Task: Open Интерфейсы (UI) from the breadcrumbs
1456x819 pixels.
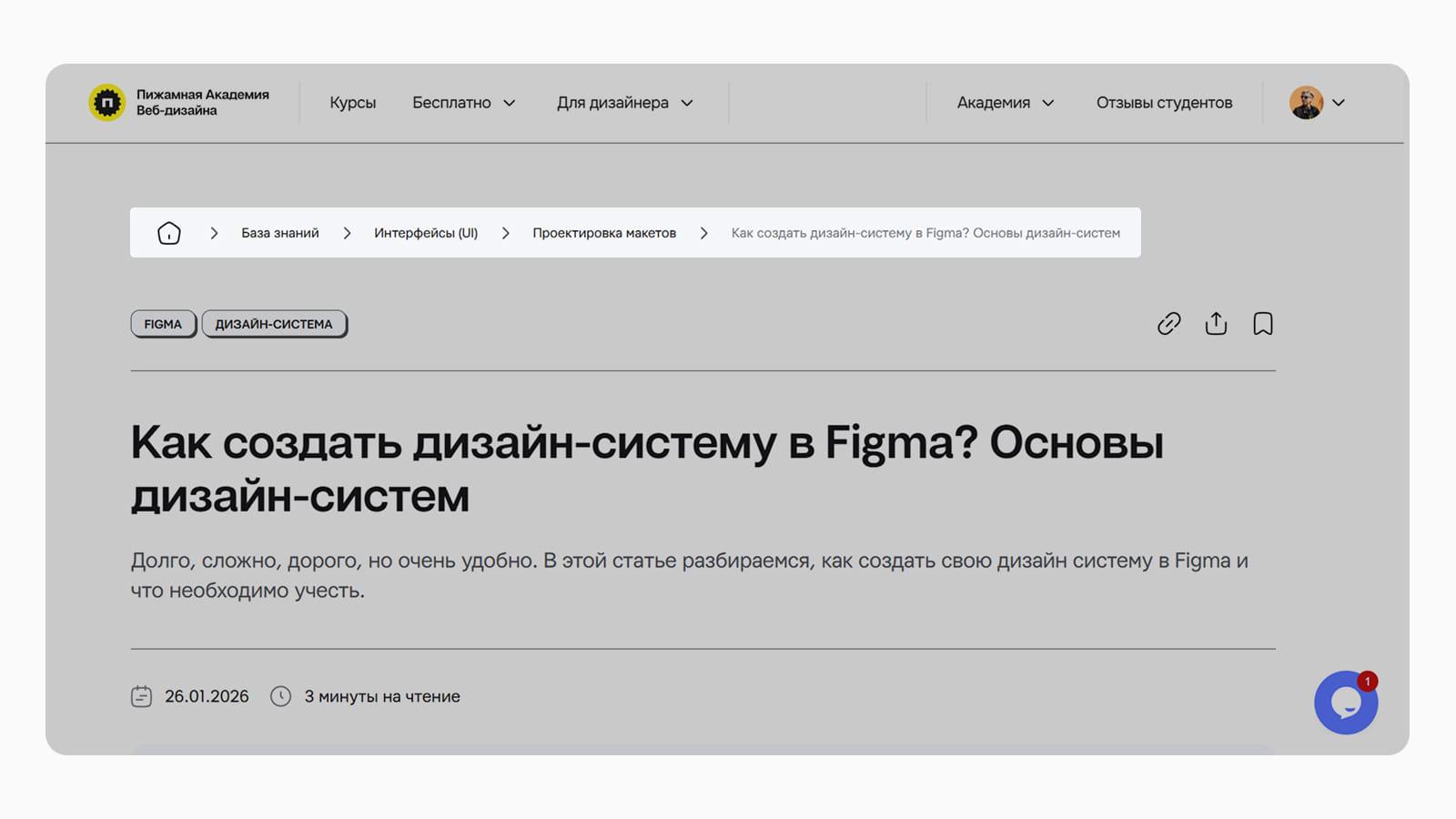Action: tap(426, 232)
